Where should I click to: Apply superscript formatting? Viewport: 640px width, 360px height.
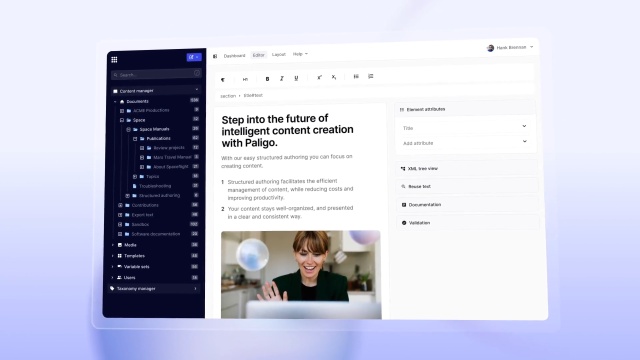320,77
